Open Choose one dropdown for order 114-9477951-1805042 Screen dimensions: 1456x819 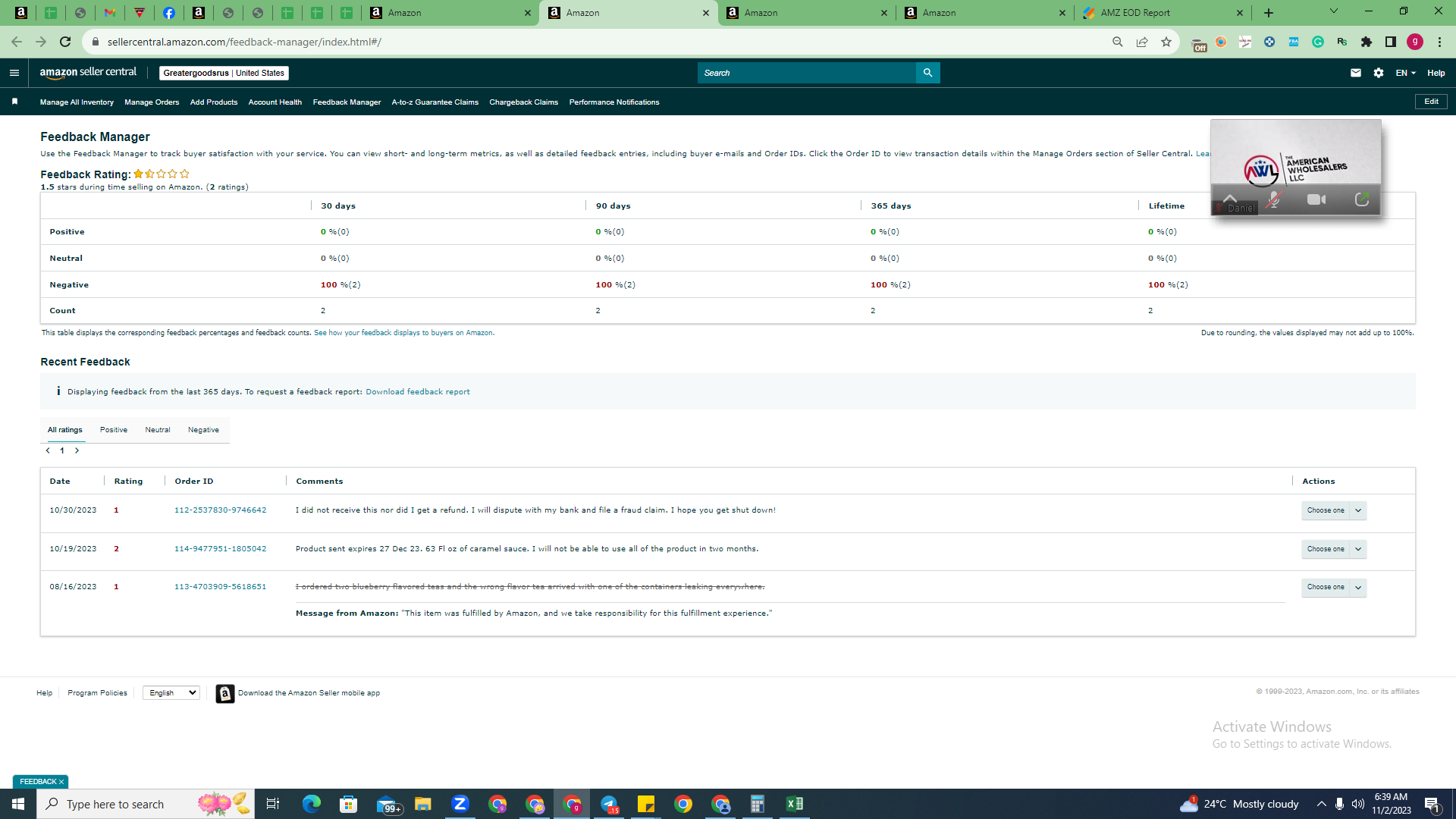(1334, 549)
